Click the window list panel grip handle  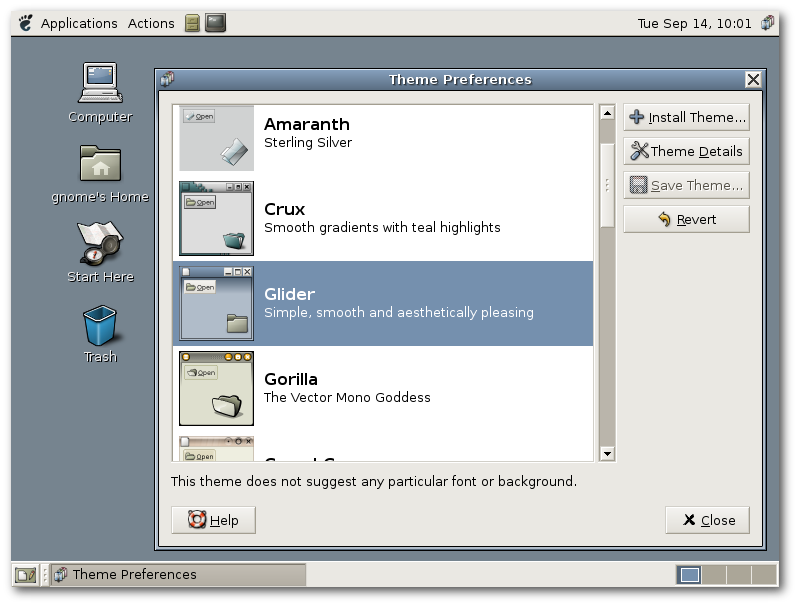45,575
